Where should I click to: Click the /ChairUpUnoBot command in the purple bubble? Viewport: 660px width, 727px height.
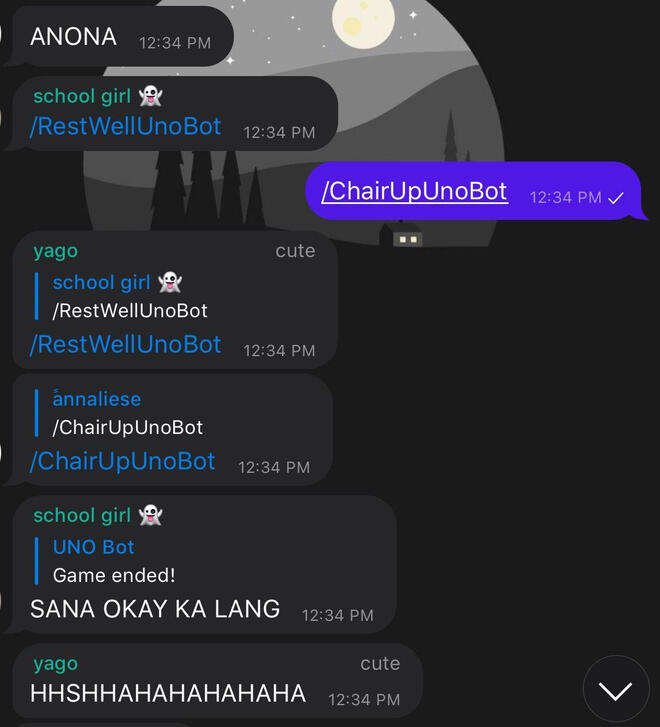414,191
